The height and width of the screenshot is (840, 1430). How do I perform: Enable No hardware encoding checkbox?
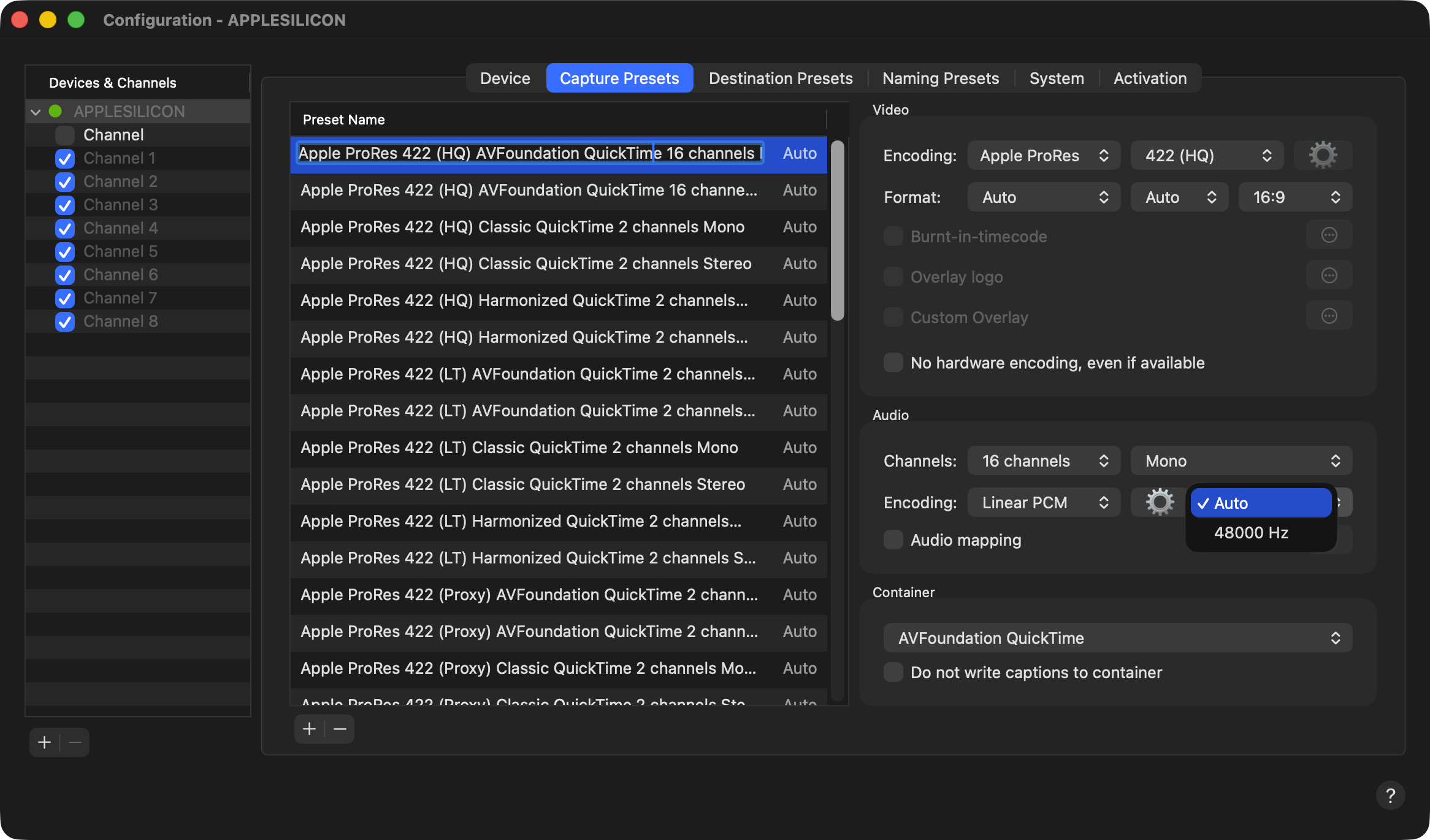click(x=893, y=362)
